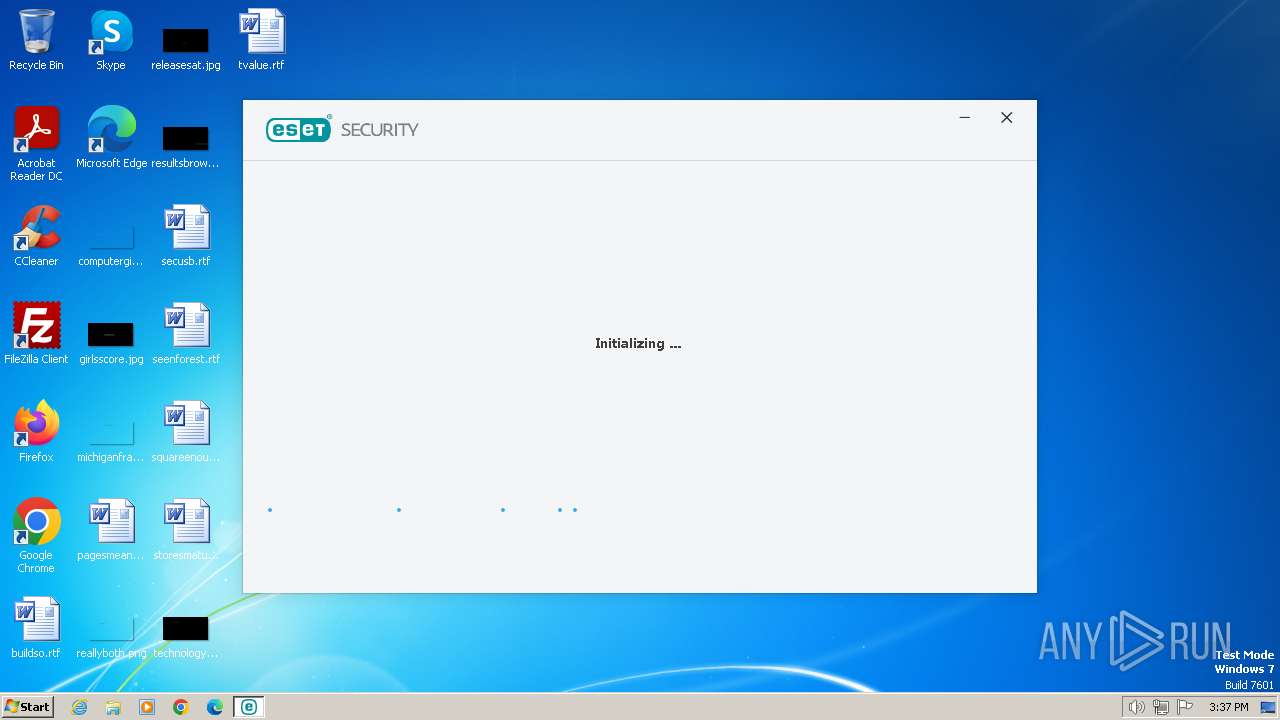Open the Action Center flag icon

click(x=1185, y=707)
